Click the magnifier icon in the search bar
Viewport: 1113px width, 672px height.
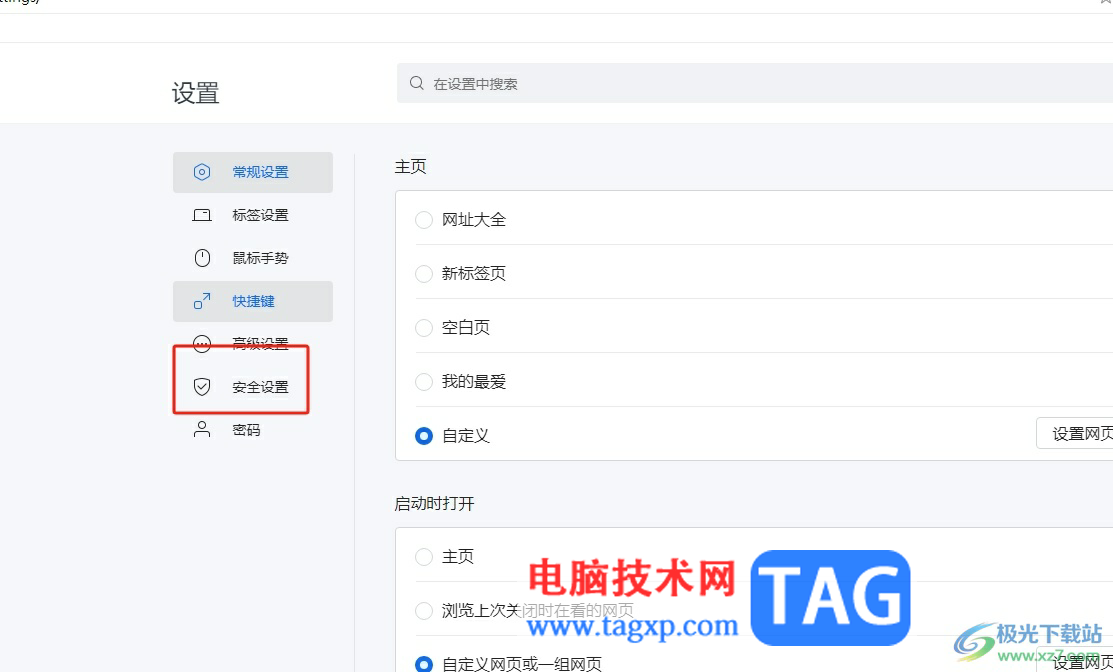(416, 83)
